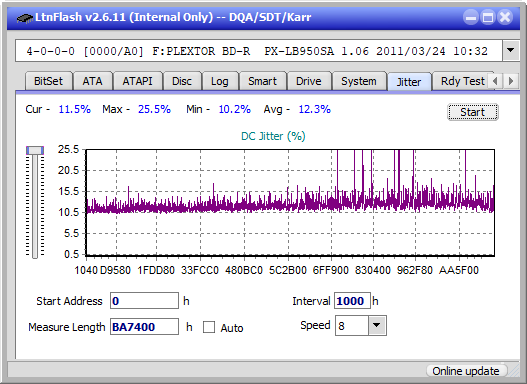Click the Start Address input field
Image resolution: width=527 pixels, height=384 pixels.
point(145,301)
